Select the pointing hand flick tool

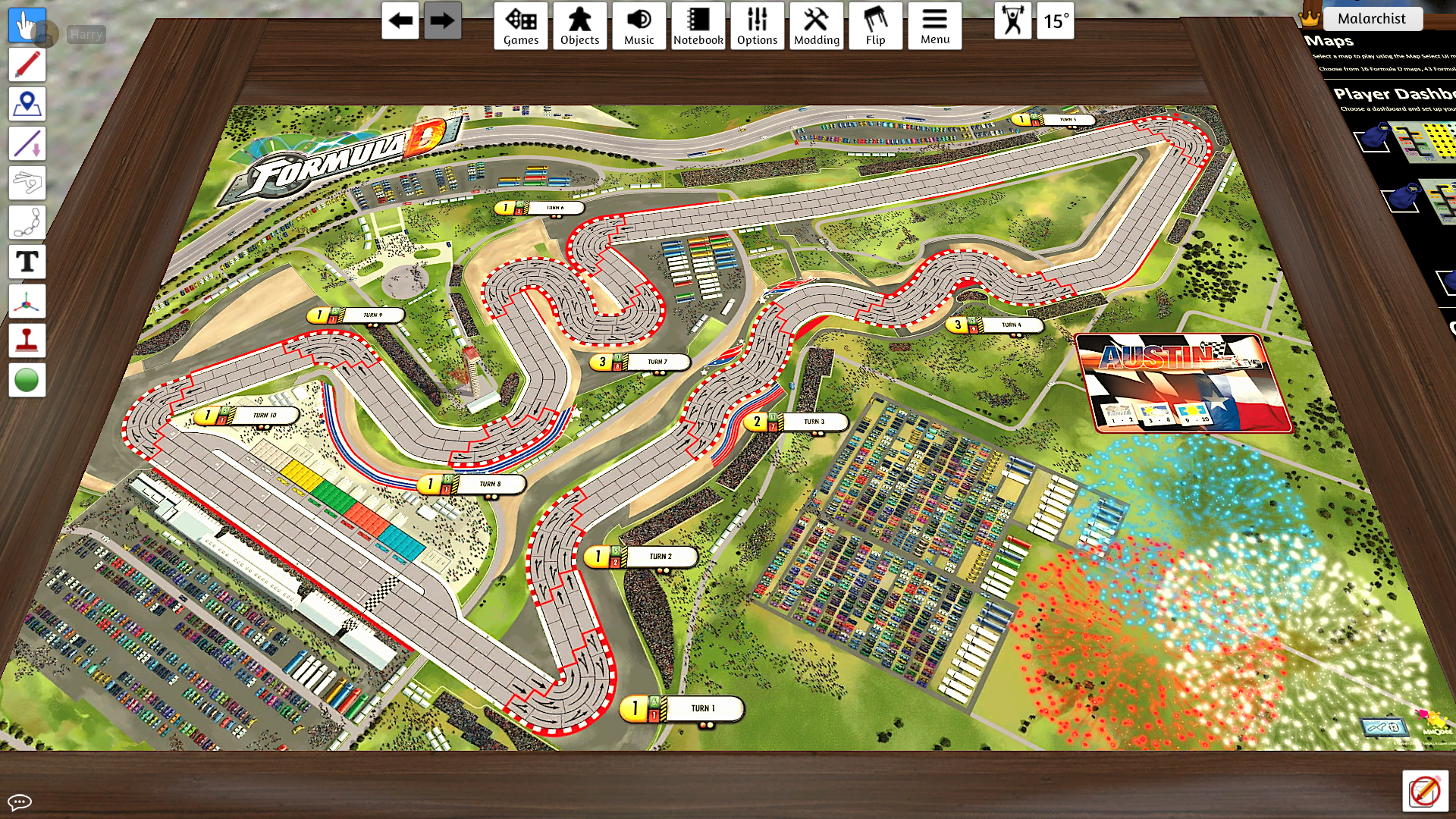tap(27, 183)
